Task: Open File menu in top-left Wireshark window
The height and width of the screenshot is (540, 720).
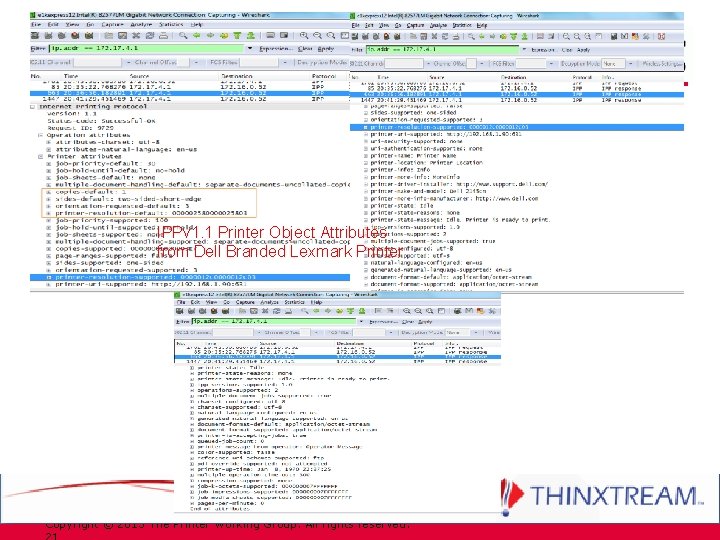Action: tap(36, 24)
